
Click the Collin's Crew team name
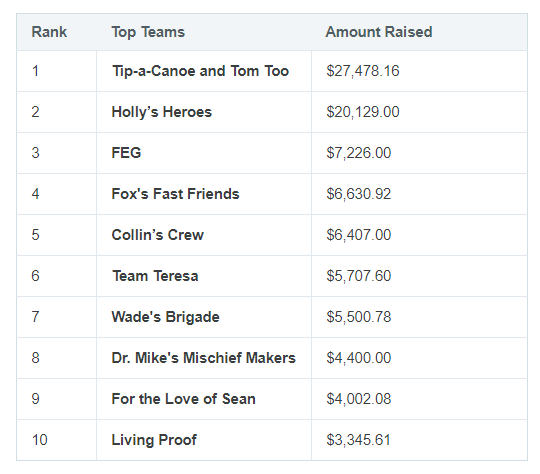click(x=158, y=235)
